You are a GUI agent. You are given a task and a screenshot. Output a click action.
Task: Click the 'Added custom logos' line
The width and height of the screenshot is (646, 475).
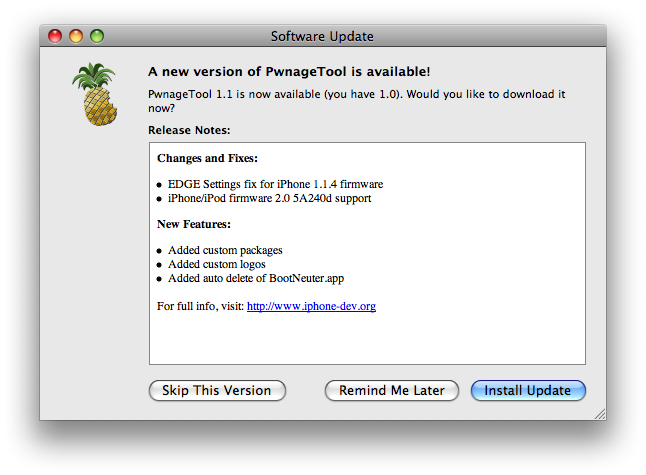click(216, 264)
